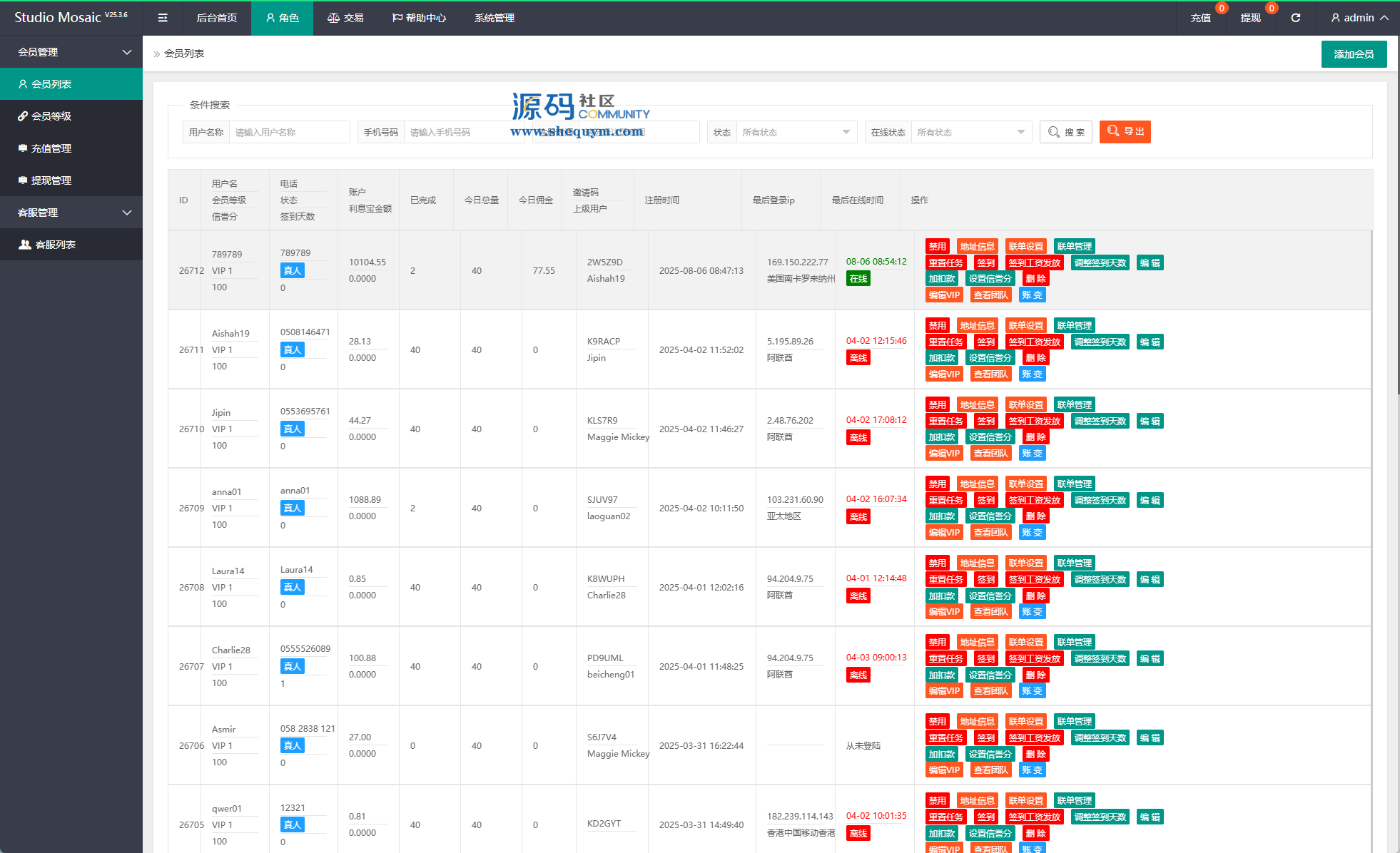The image size is (1400, 853).
Task: Open 提现管理 in the sidebar
Action: (x=51, y=180)
